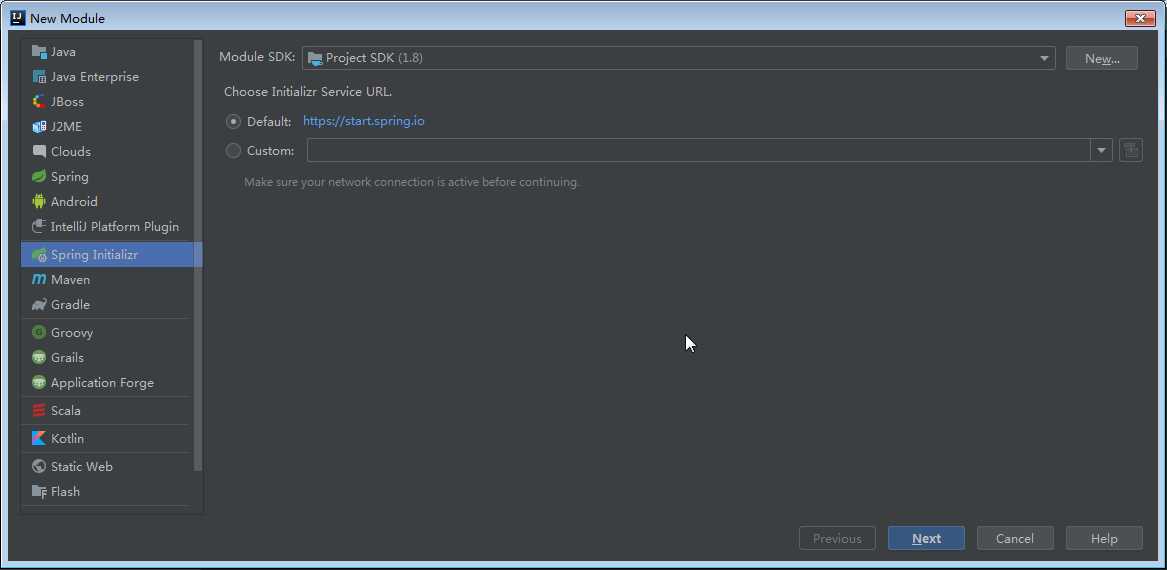Viewport: 1167px width, 570px height.
Task: Open the Module SDK dropdown
Action: 678,58
